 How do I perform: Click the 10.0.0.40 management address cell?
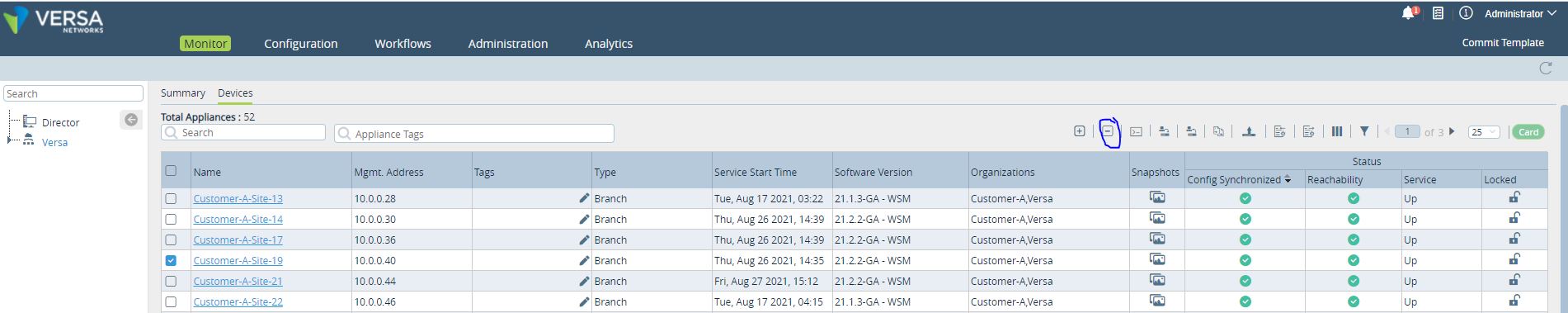412,260
